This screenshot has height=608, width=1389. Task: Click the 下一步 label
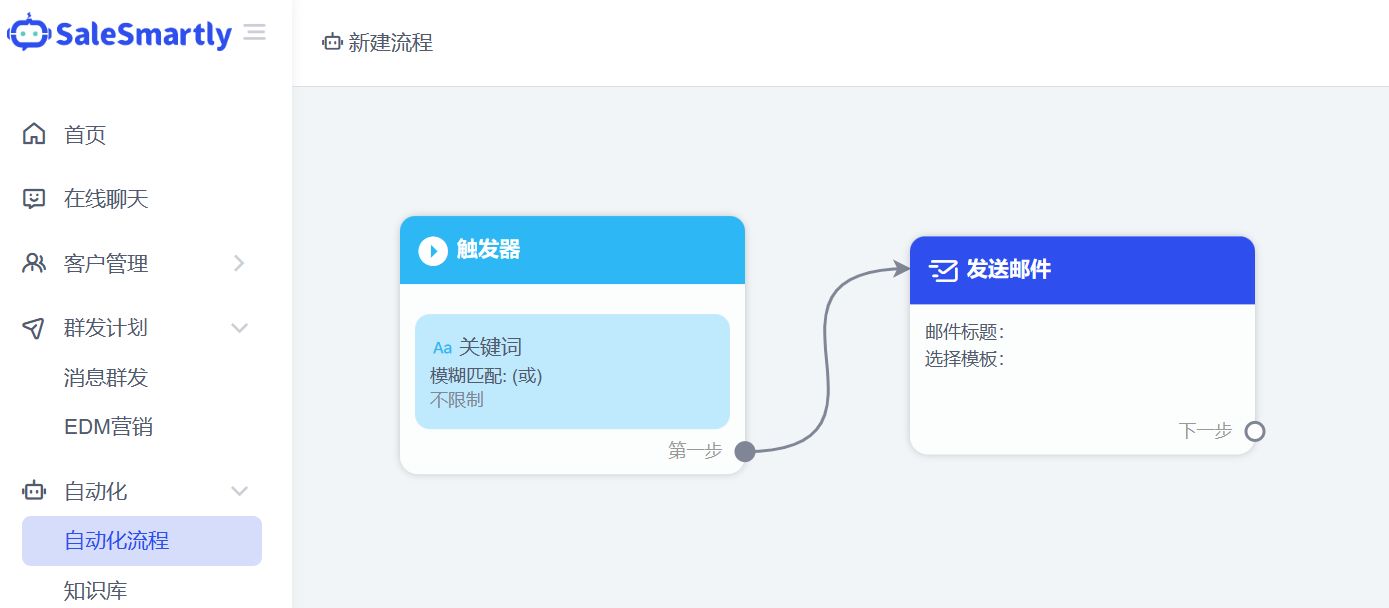point(1205,431)
